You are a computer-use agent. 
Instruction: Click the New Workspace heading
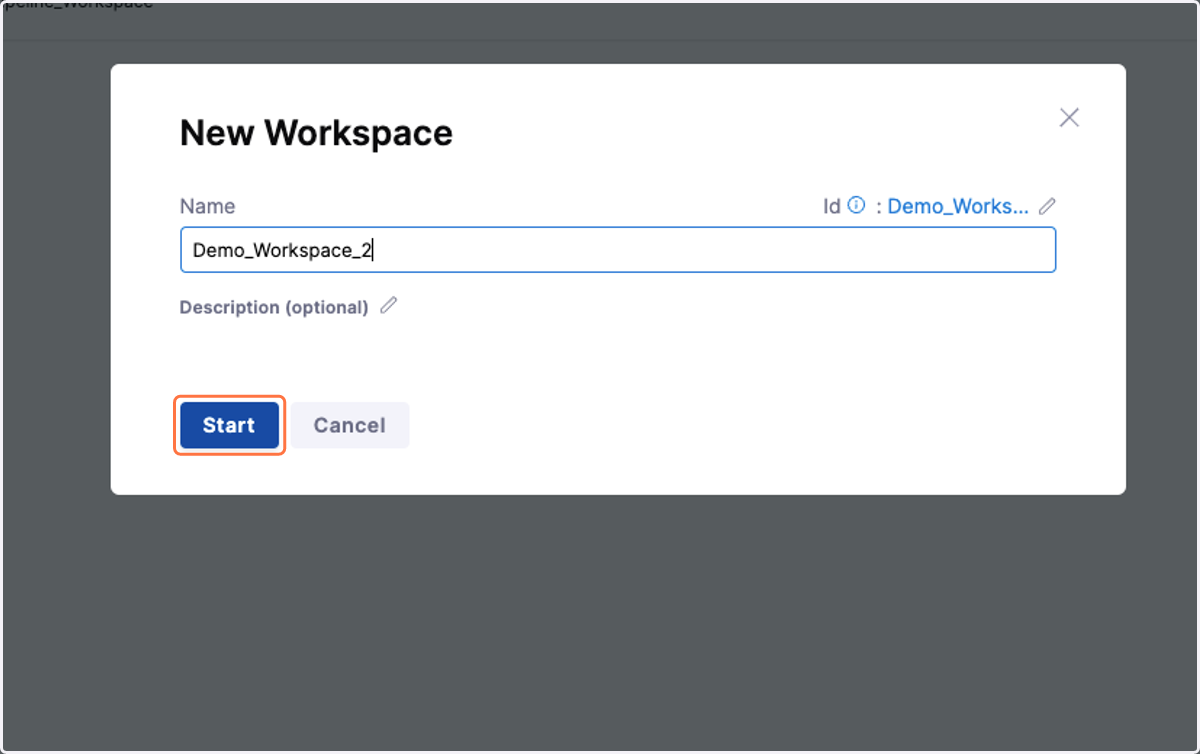click(x=316, y=132)
